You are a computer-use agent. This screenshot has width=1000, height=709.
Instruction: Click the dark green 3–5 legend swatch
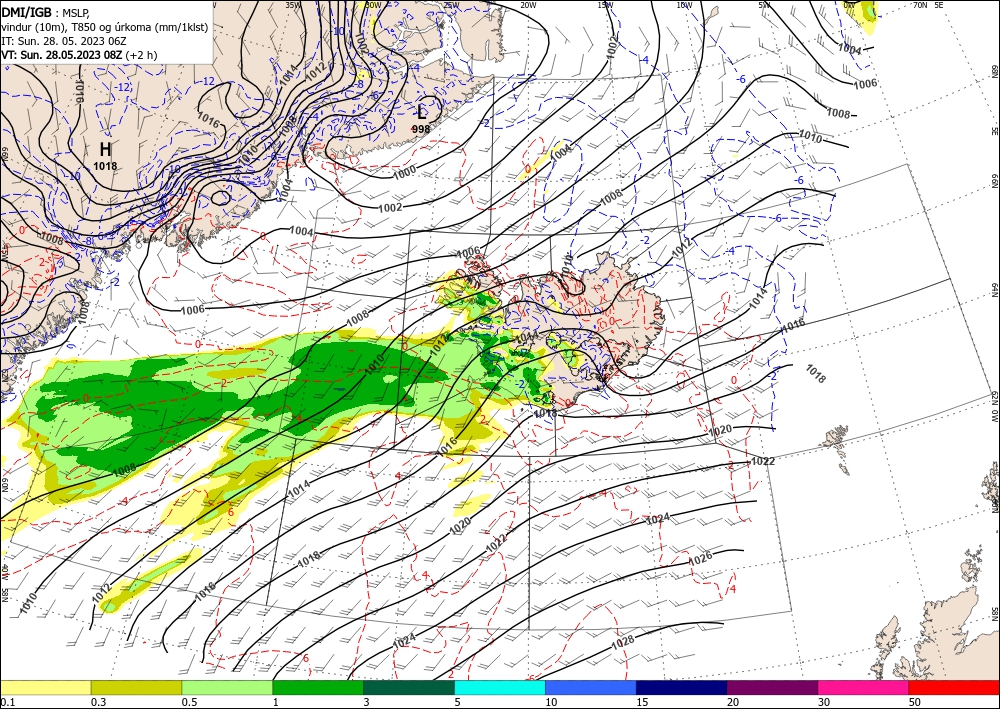[409, 688]
